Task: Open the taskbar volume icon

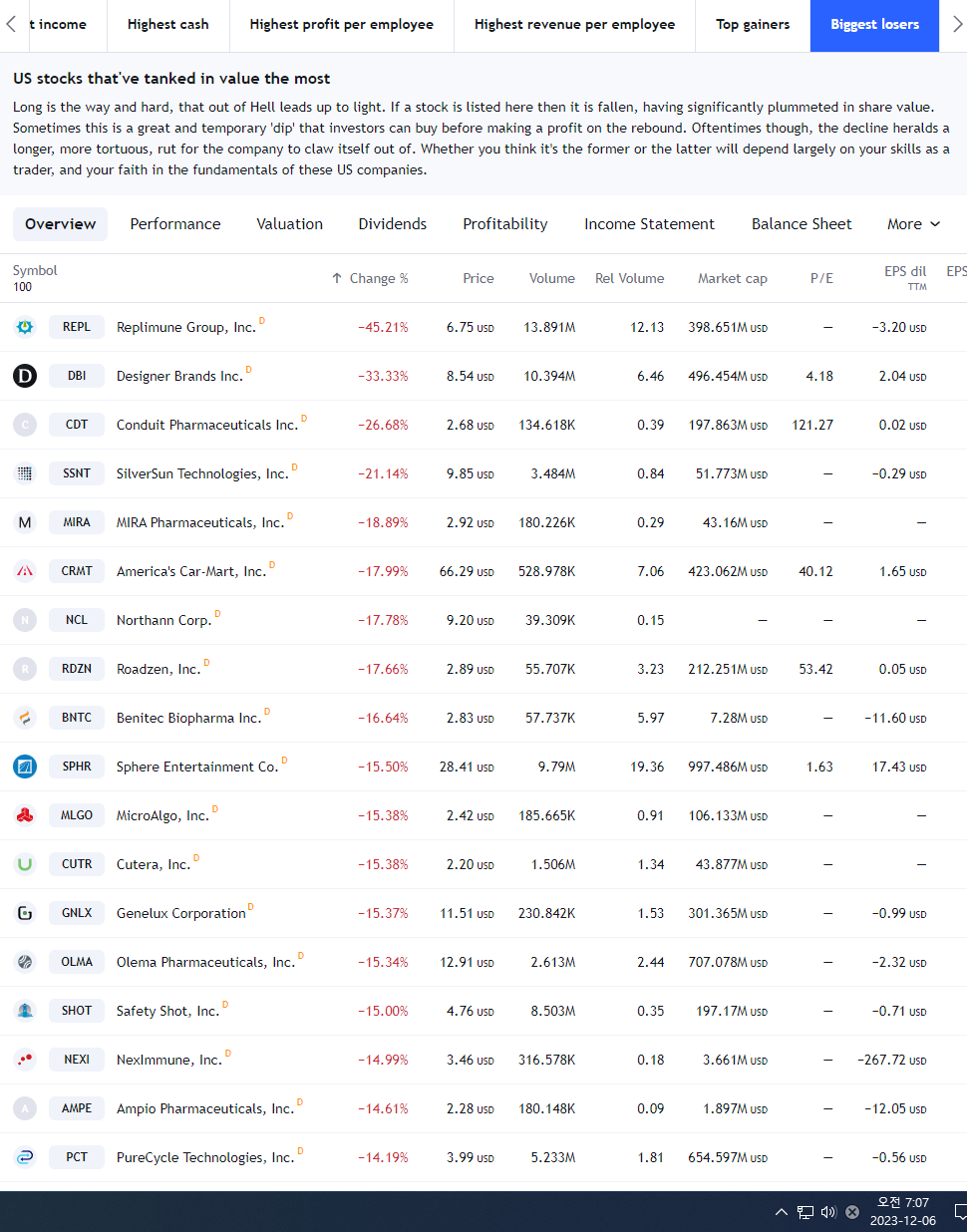Action: 828,1212
